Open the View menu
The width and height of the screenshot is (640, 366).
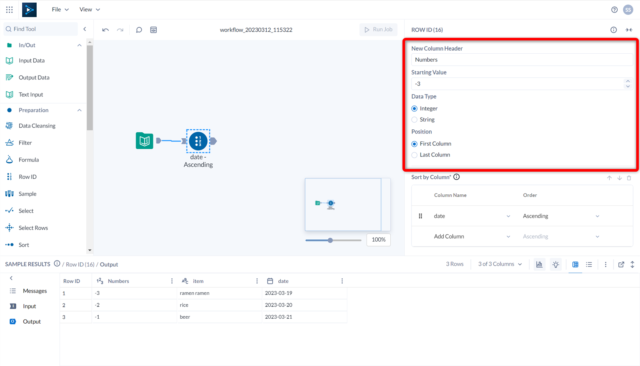[89, 9]
